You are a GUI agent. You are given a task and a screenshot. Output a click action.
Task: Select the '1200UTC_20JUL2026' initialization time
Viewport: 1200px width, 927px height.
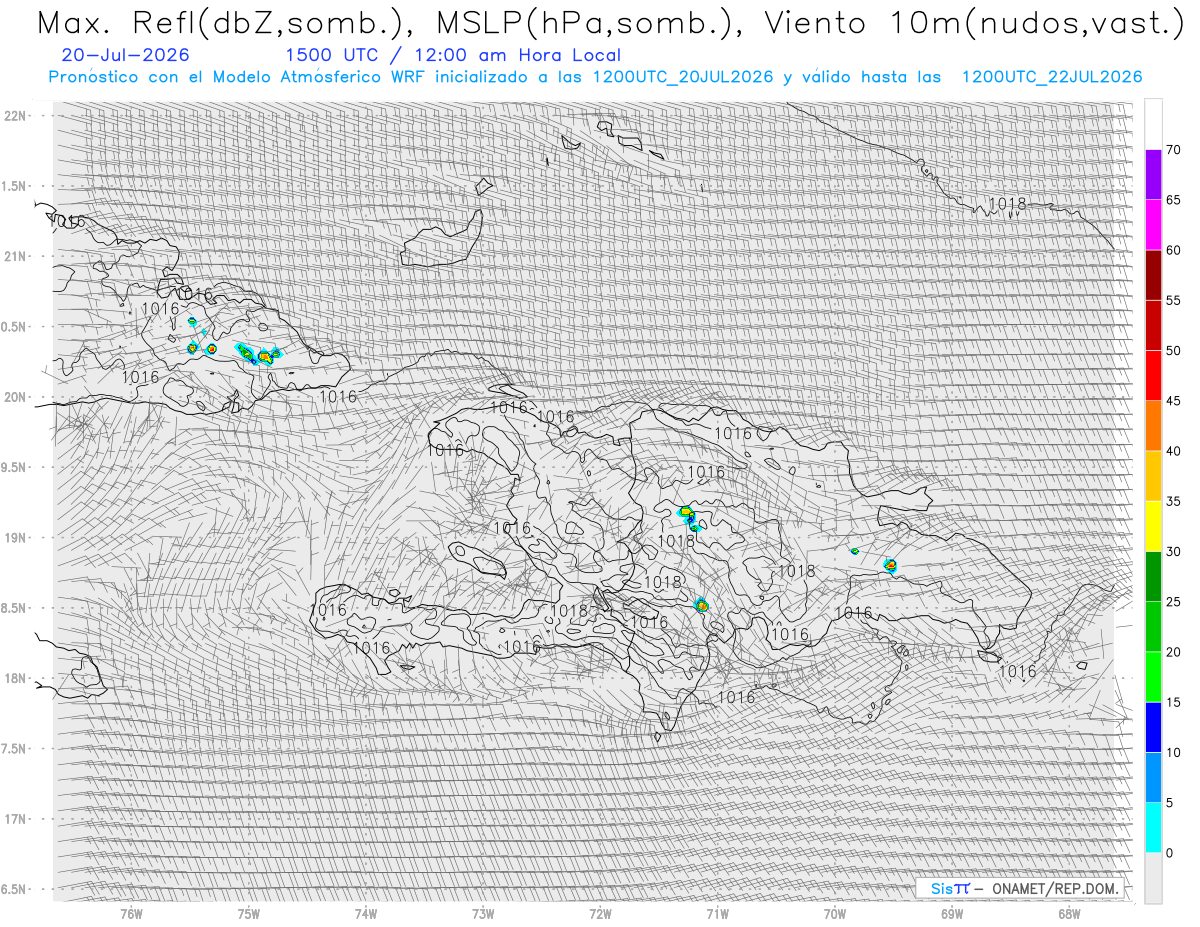click(x=683, y=77)
